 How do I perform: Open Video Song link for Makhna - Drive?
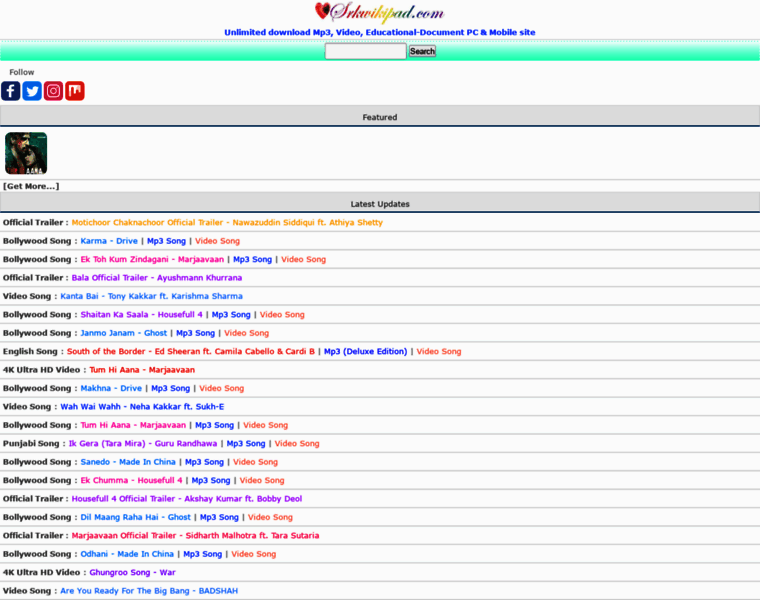pyautogui.click(x=222, y=388)
